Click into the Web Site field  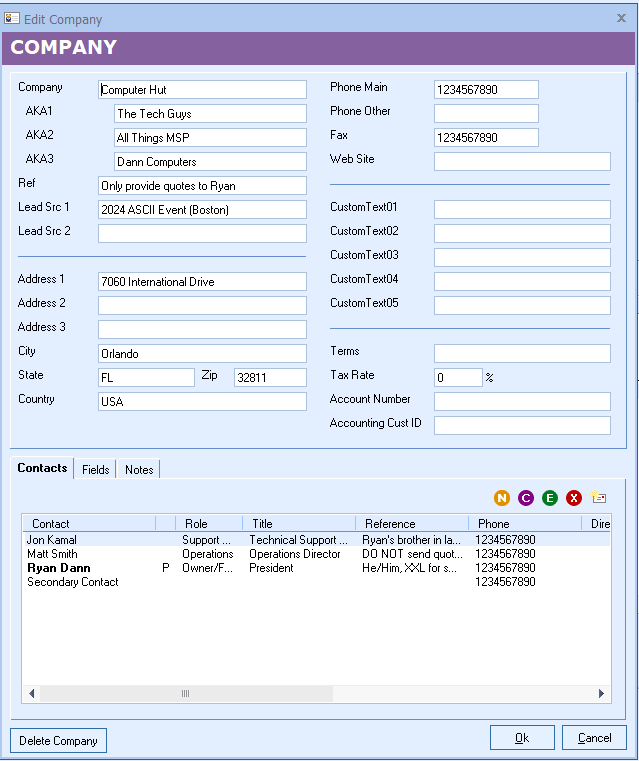(x=522, y=162)
